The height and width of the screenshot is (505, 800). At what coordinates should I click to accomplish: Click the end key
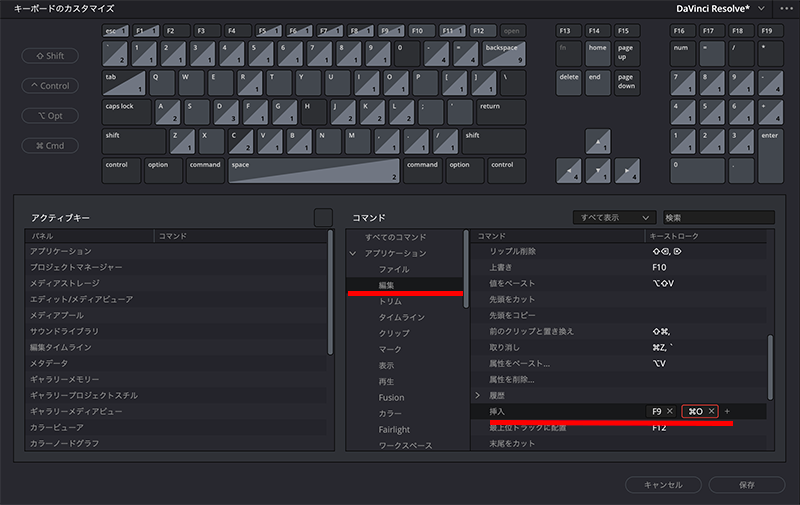pyautogui.click(x=598, y=83)
